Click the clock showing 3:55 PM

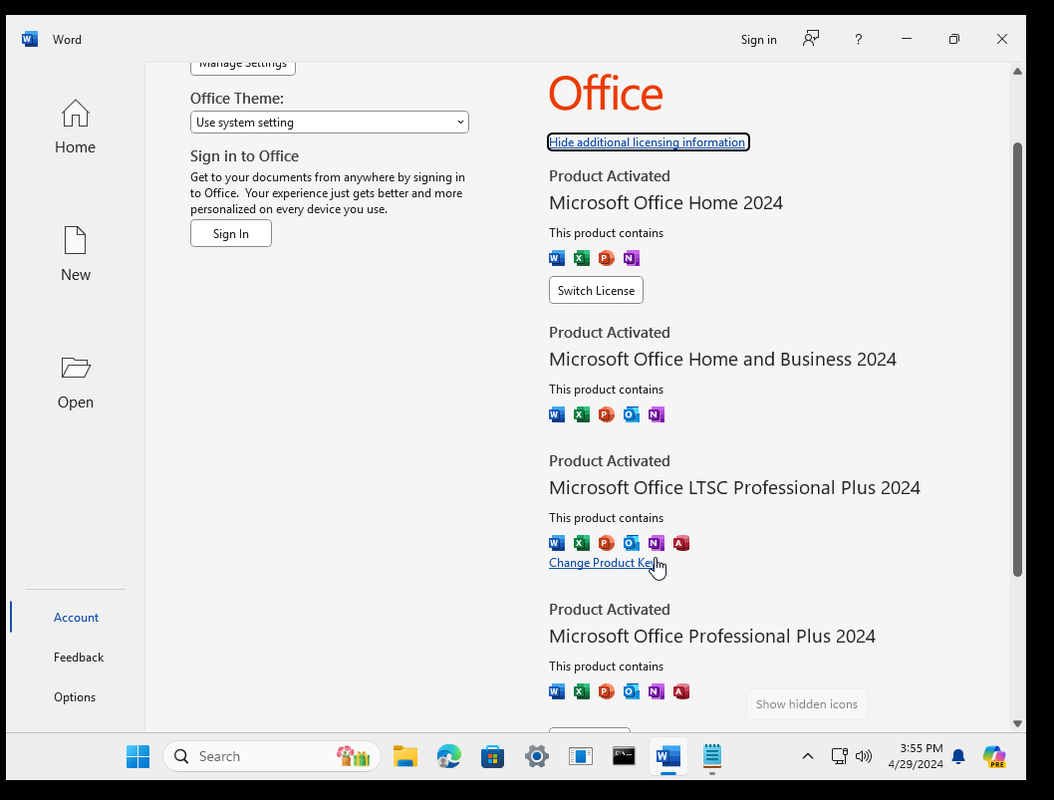point(922,748)
